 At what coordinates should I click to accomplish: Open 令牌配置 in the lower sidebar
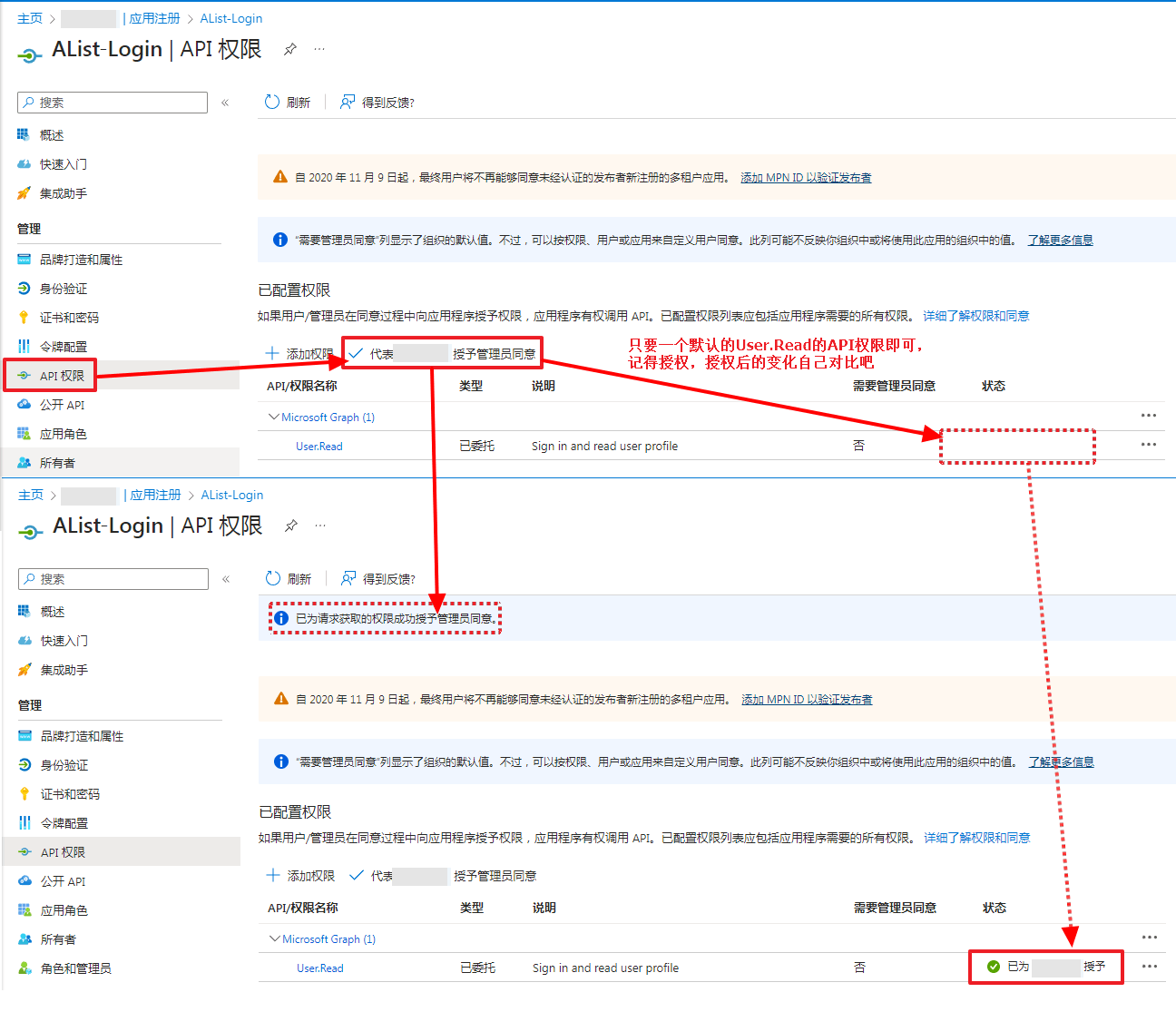[64, 823]
